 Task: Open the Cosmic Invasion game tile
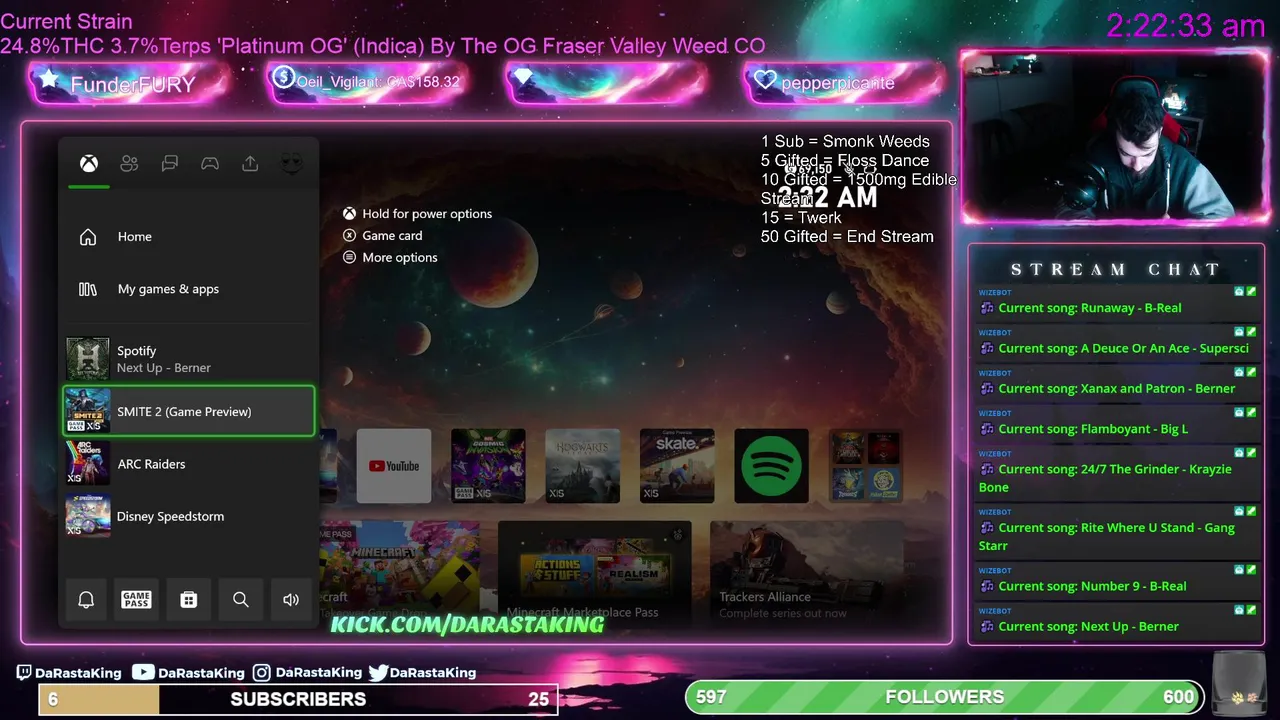point(488,466)
